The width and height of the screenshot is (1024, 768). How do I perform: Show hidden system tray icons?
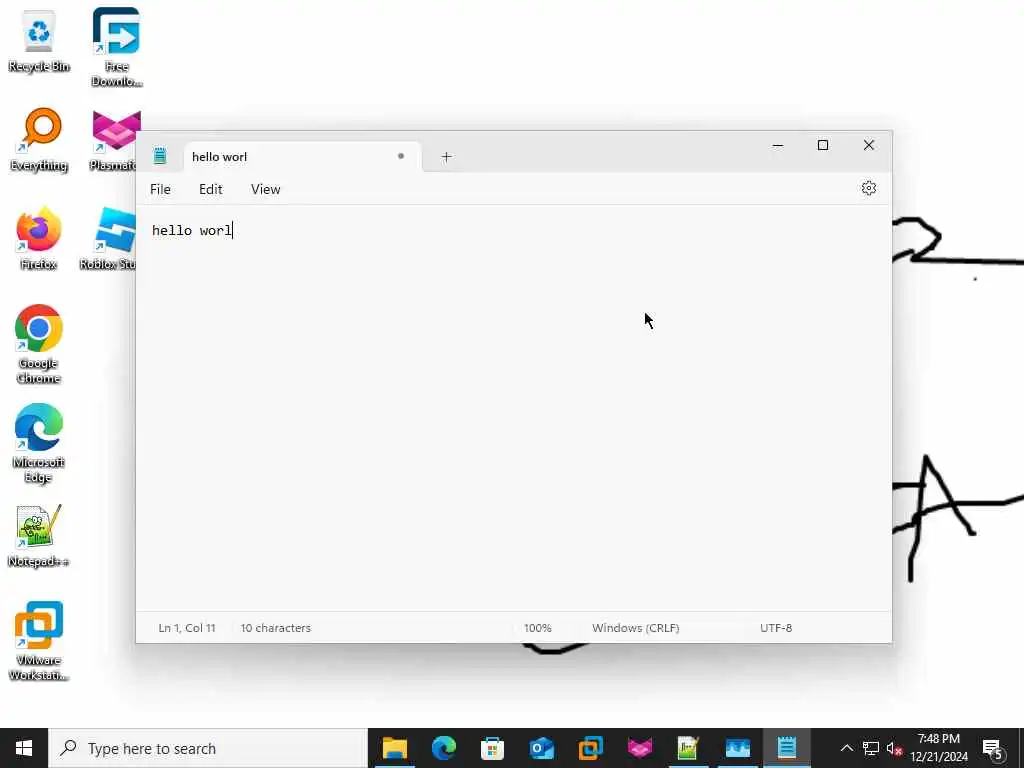coord(846,748)
